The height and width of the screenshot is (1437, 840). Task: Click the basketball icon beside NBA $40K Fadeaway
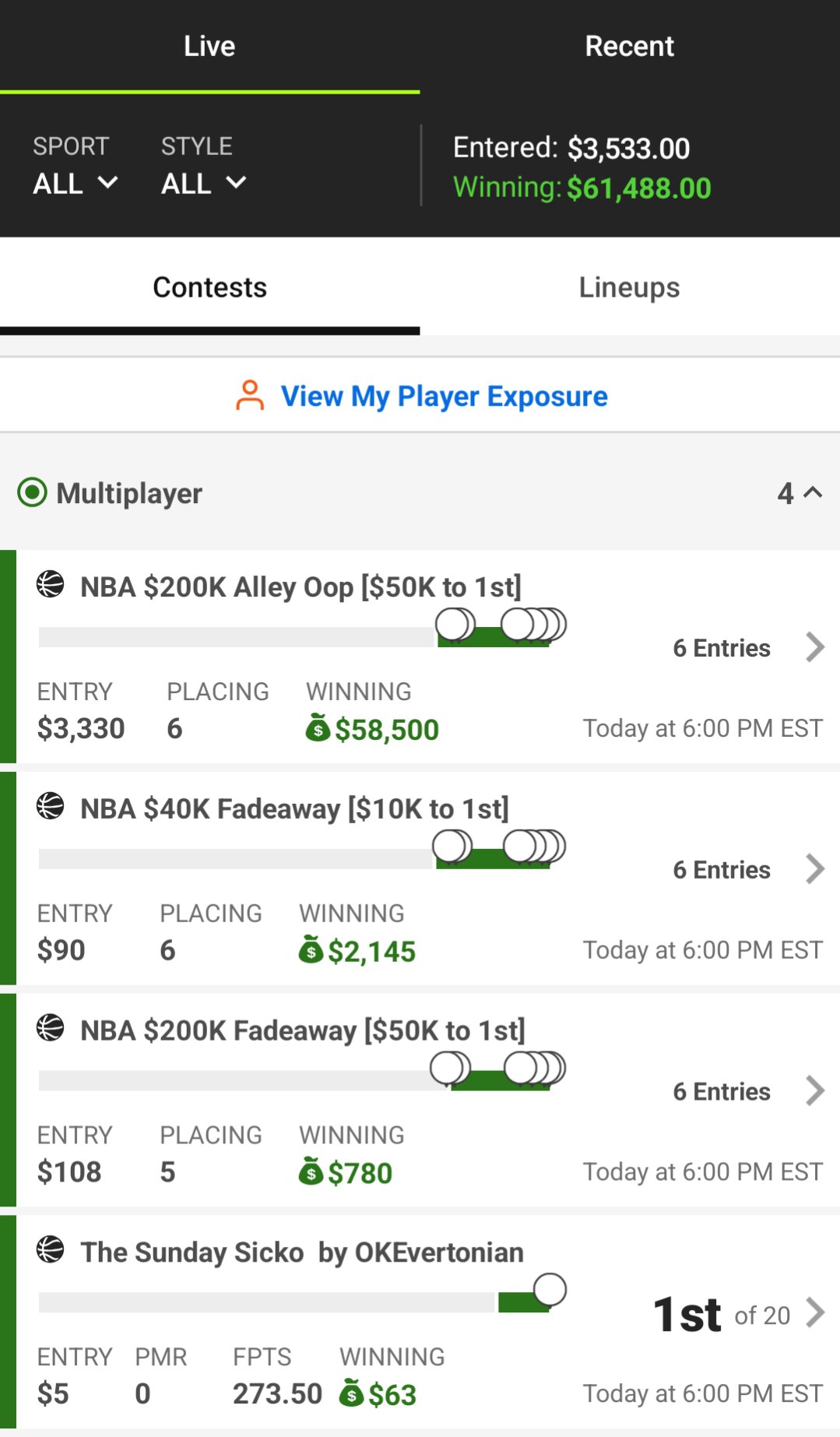click(51, 806)
